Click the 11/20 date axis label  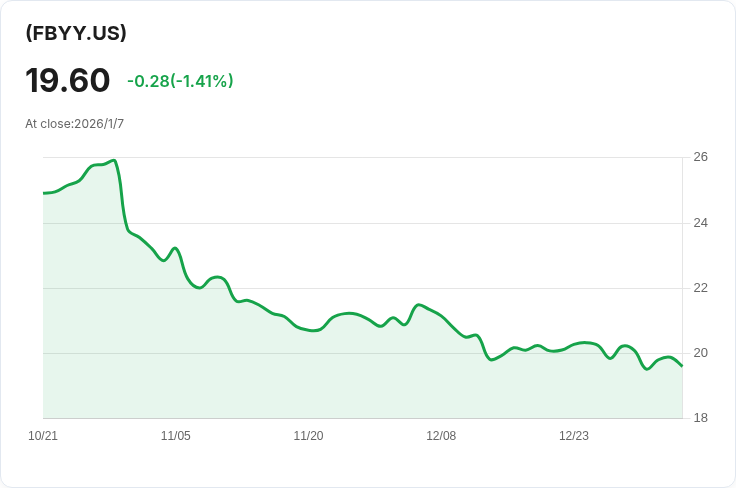308,436
